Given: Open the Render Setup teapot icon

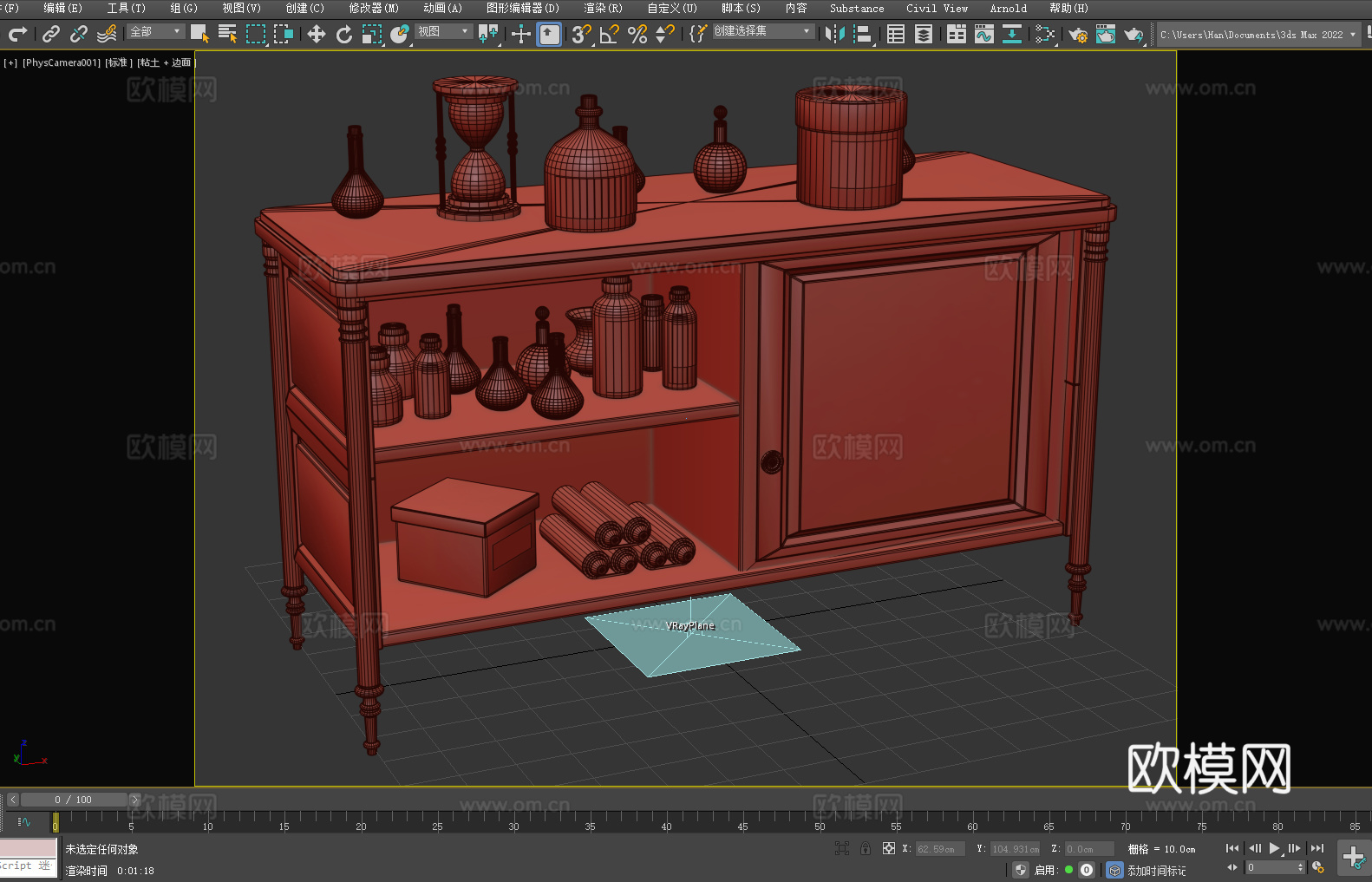Looking at the screenshot, I should [x=1078, y=34].
